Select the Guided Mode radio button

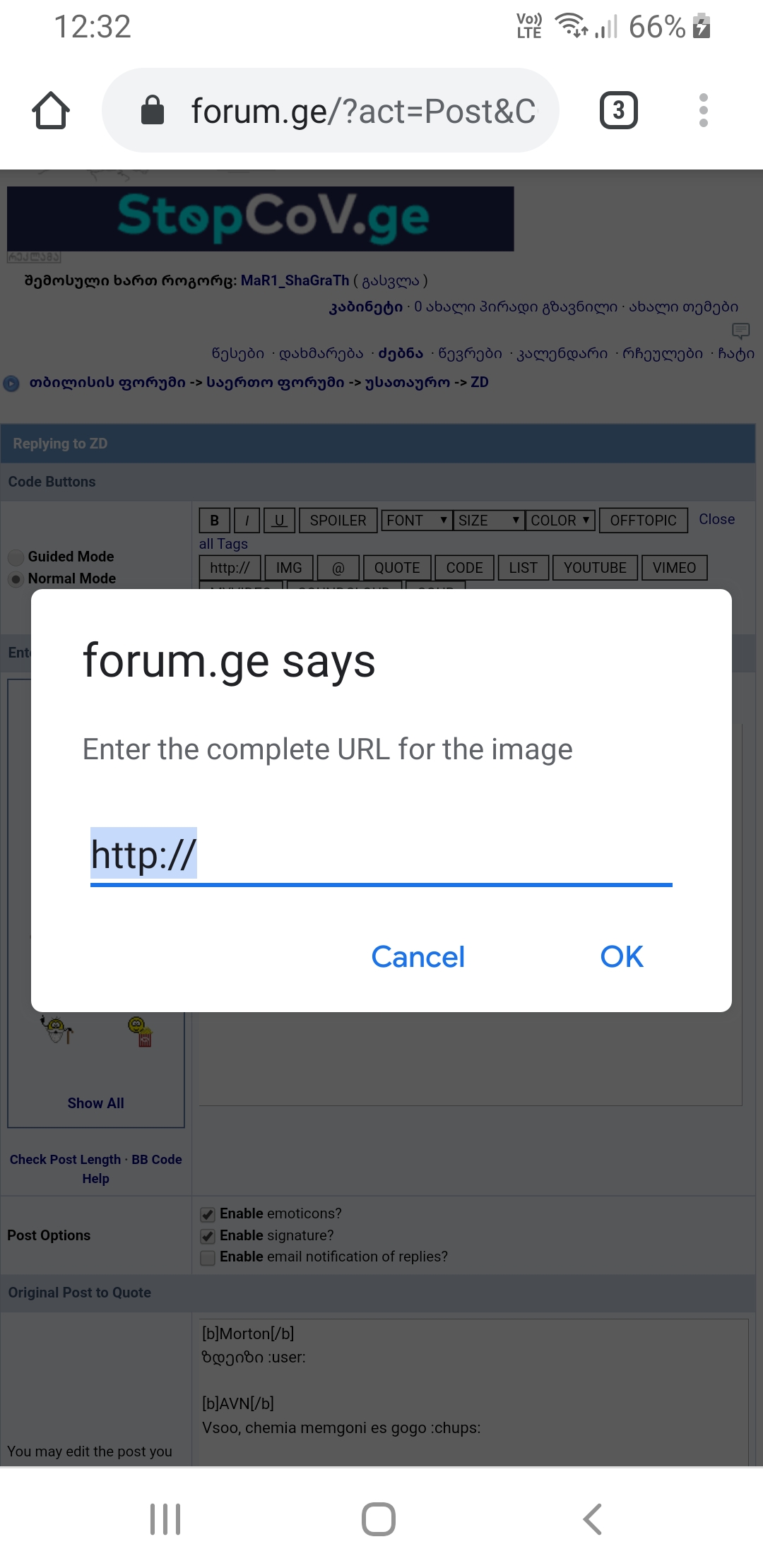pyautogui.click(x=16, y=557)
